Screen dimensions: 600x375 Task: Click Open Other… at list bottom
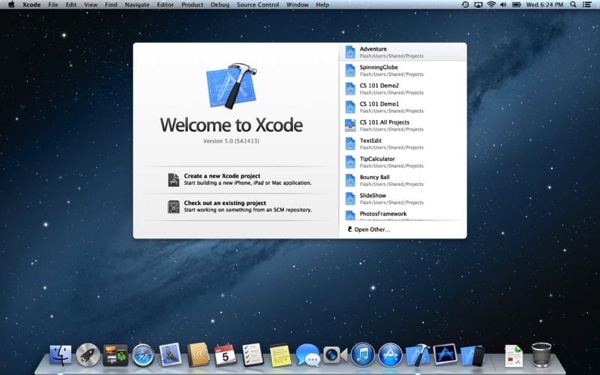(x=369, y=230)
